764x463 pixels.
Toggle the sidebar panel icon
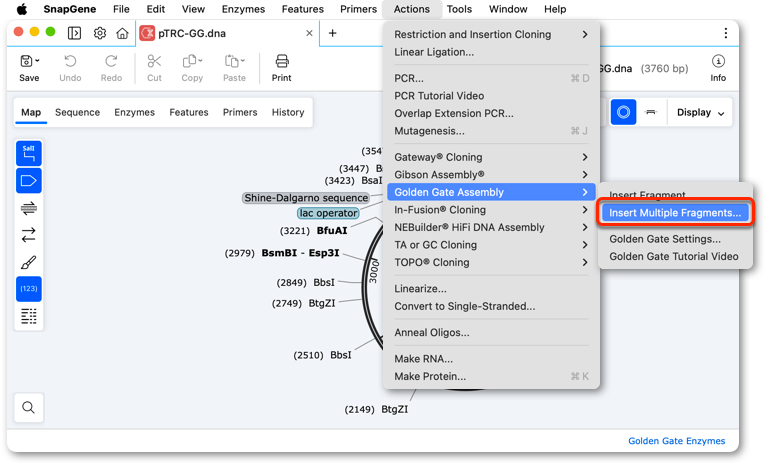[74, 33]
